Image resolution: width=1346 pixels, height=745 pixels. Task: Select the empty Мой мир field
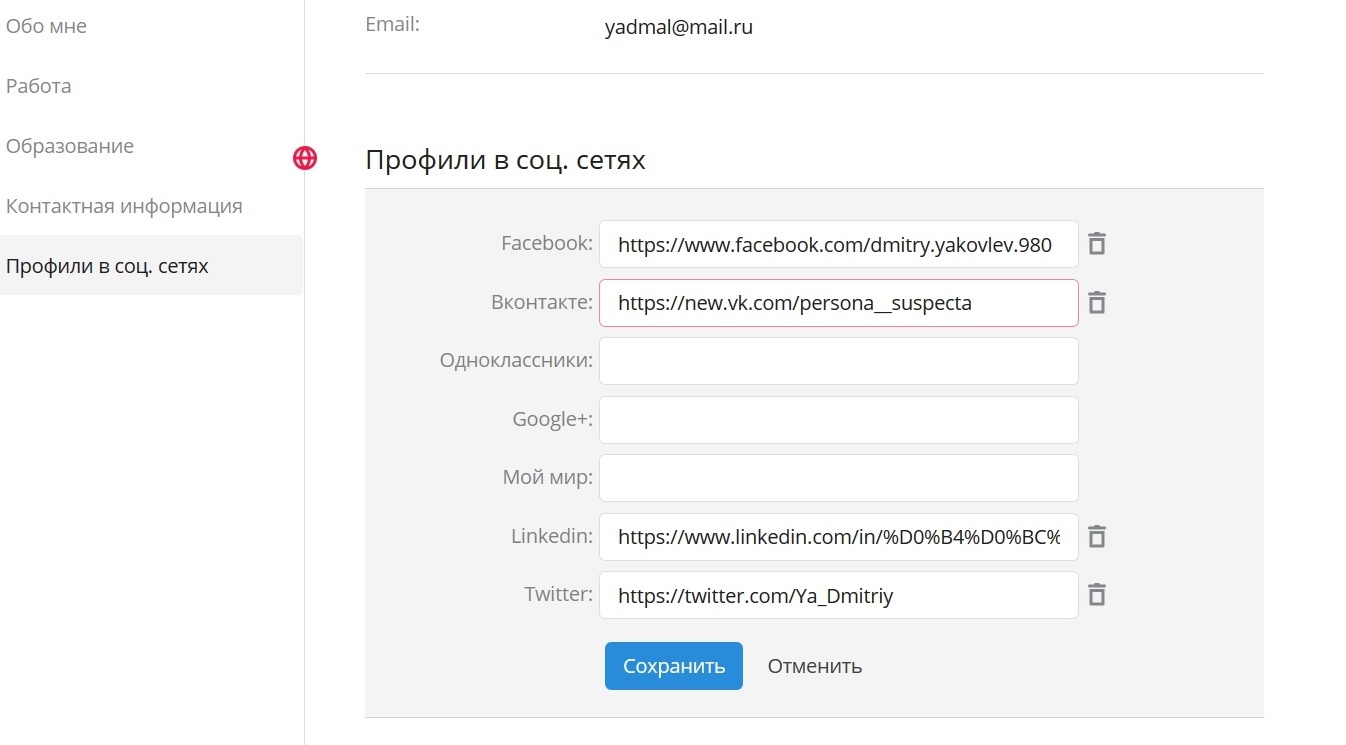(x=838, y=478)
